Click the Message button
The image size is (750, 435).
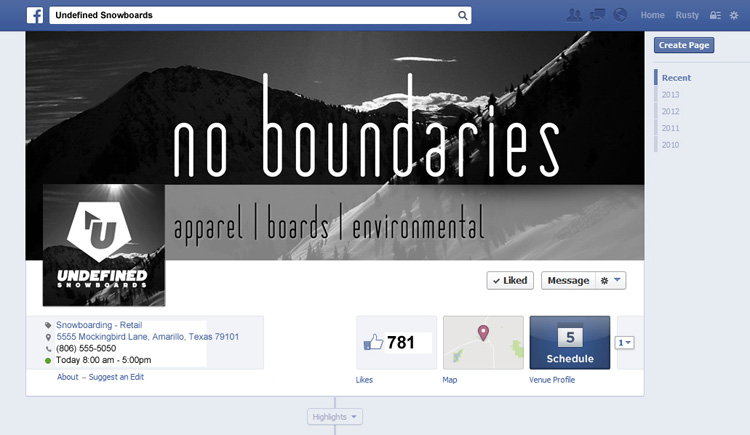click(x=568, y=280)
